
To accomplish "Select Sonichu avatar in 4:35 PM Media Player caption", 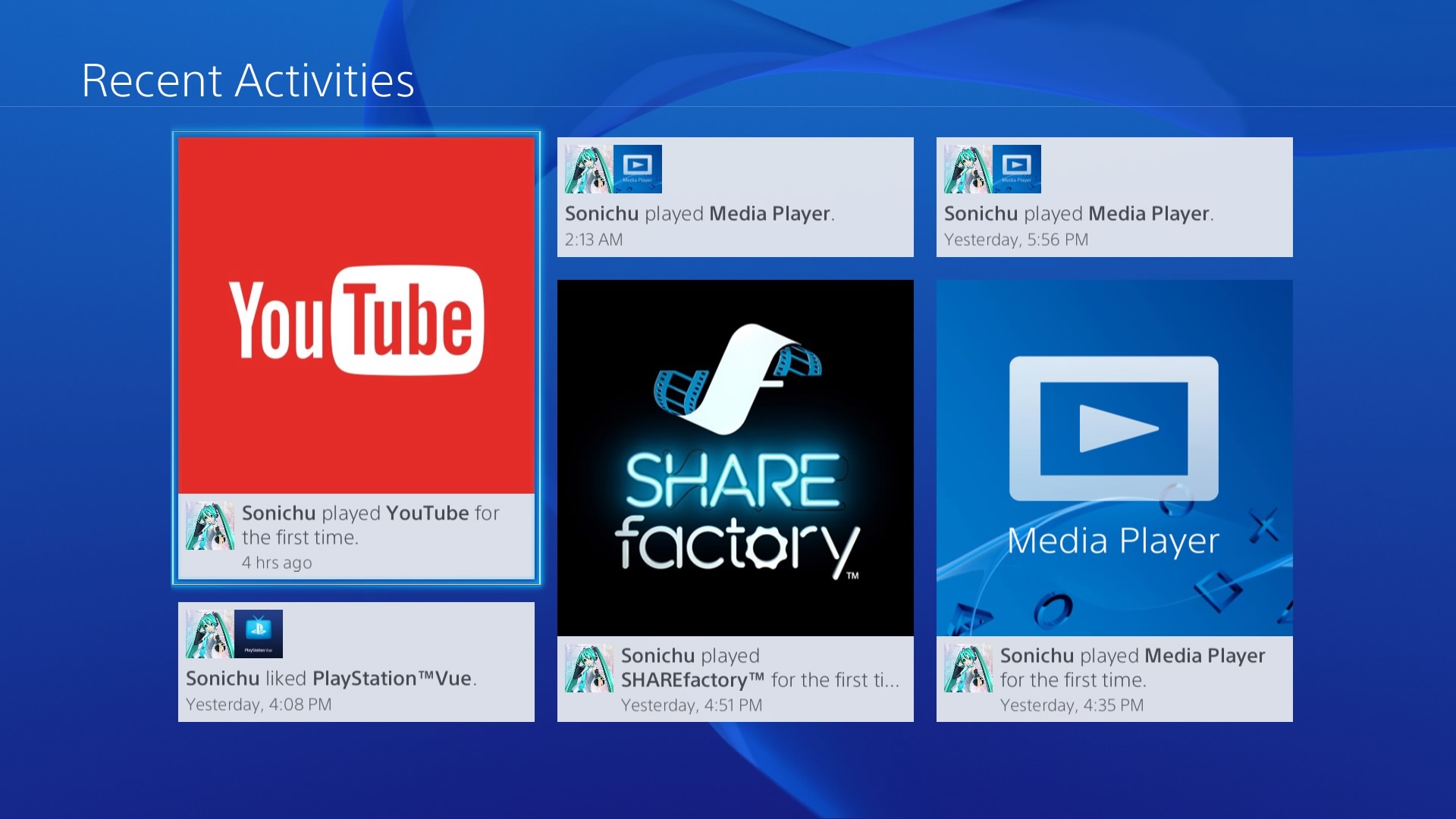I will click(x=968, y=668).
